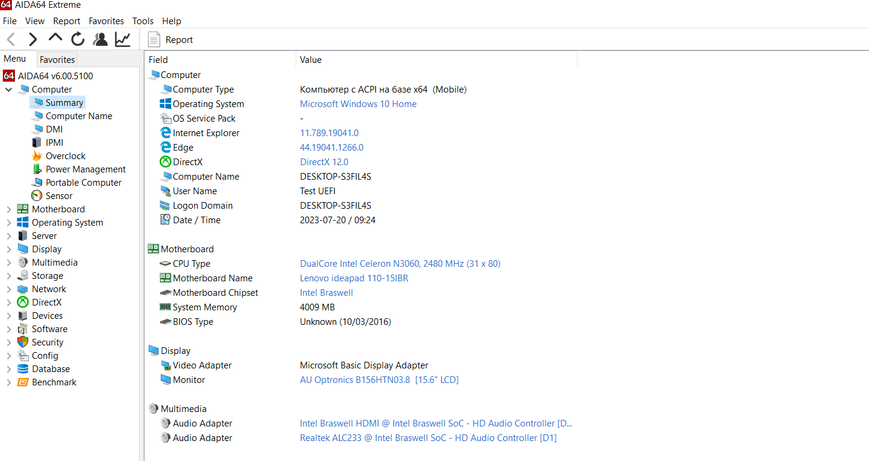Image resolution: width=869 pixels, height=461 pixels.
Task: Open the graph chart toolbar icon
Action: click(x=122, y=39)
